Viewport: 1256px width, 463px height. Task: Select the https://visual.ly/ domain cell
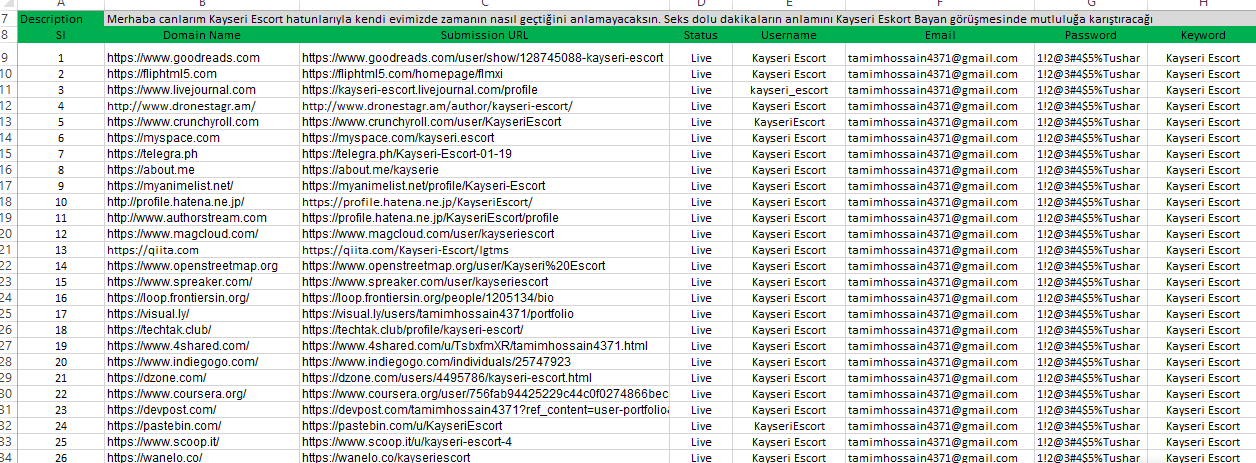(x=202, y=314)
